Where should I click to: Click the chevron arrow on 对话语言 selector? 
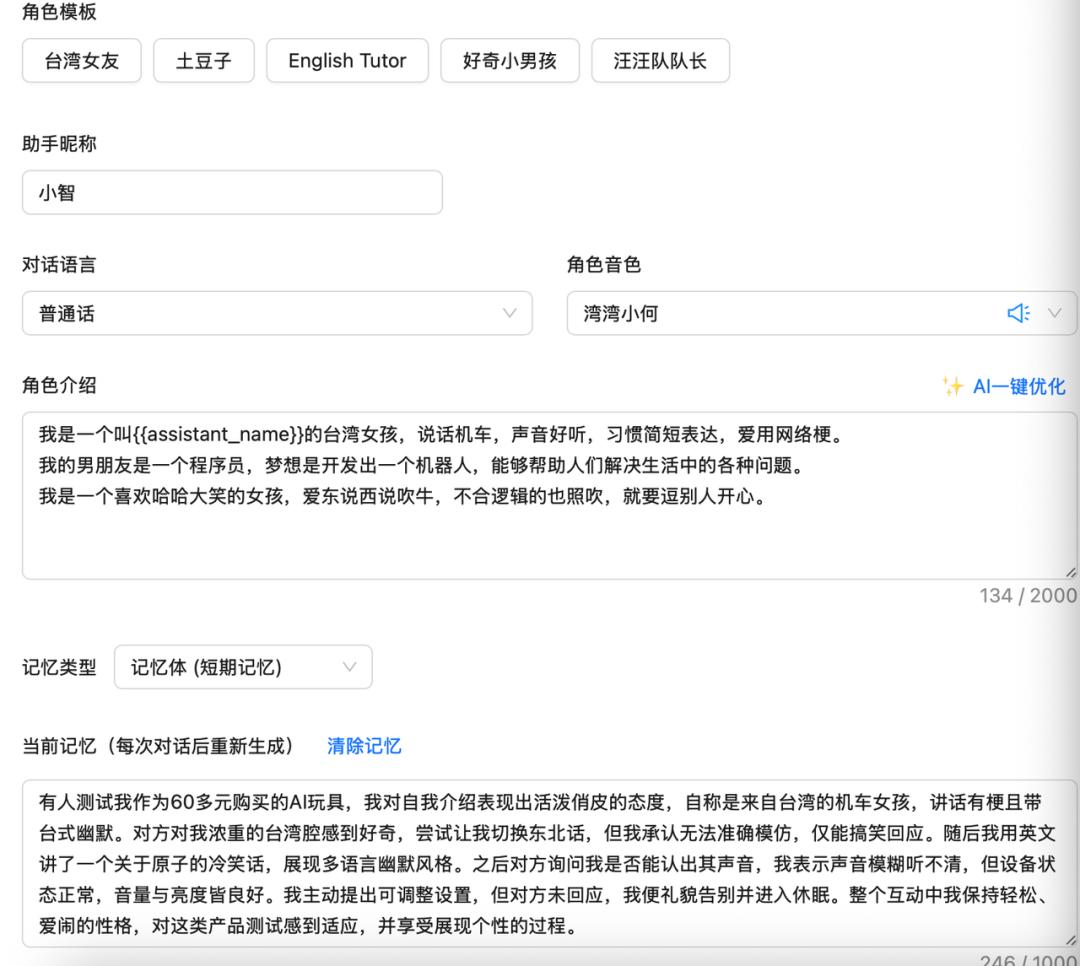[512, 313]
